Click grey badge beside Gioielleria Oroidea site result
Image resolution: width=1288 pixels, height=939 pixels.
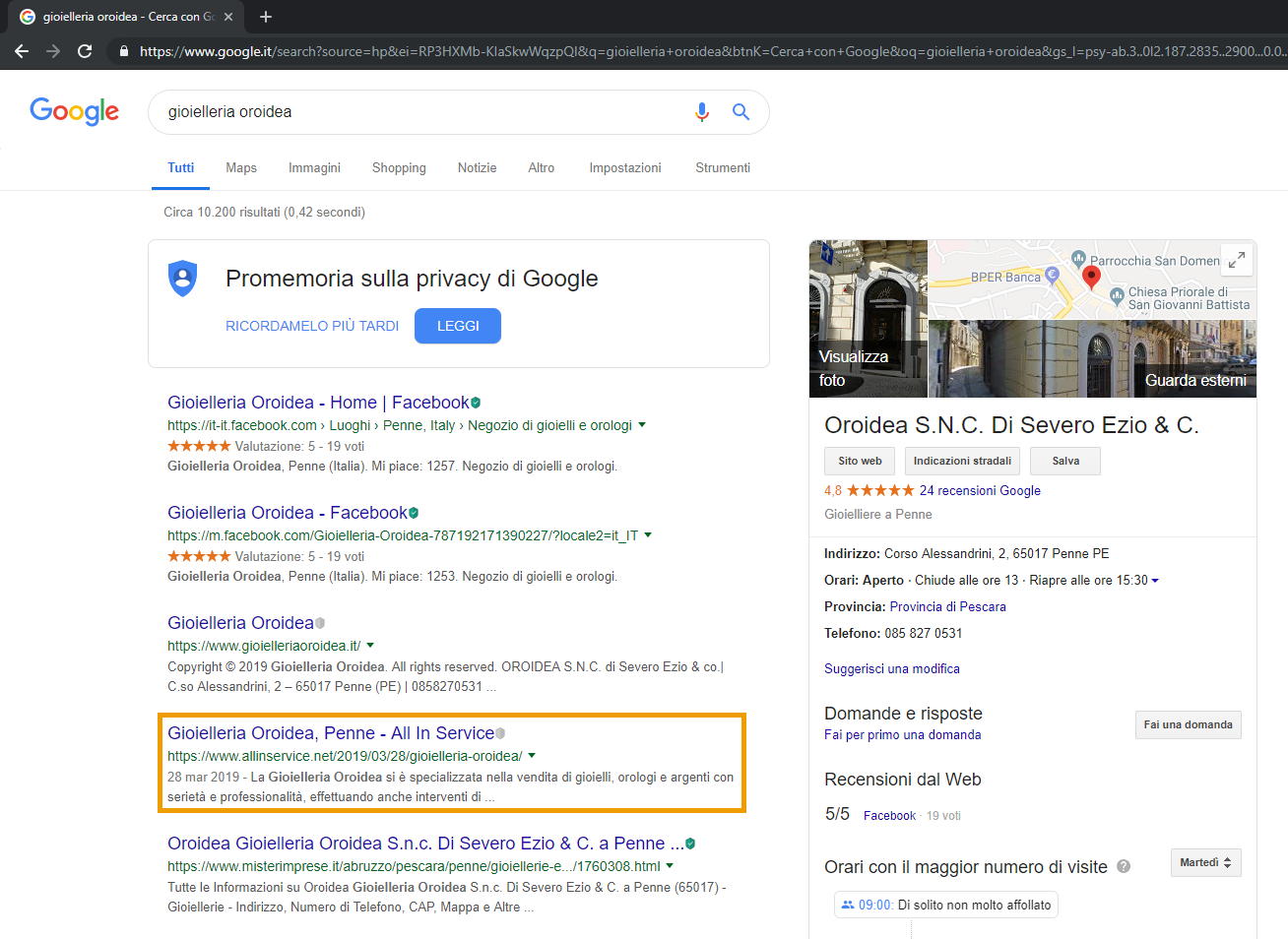point(320,623)
